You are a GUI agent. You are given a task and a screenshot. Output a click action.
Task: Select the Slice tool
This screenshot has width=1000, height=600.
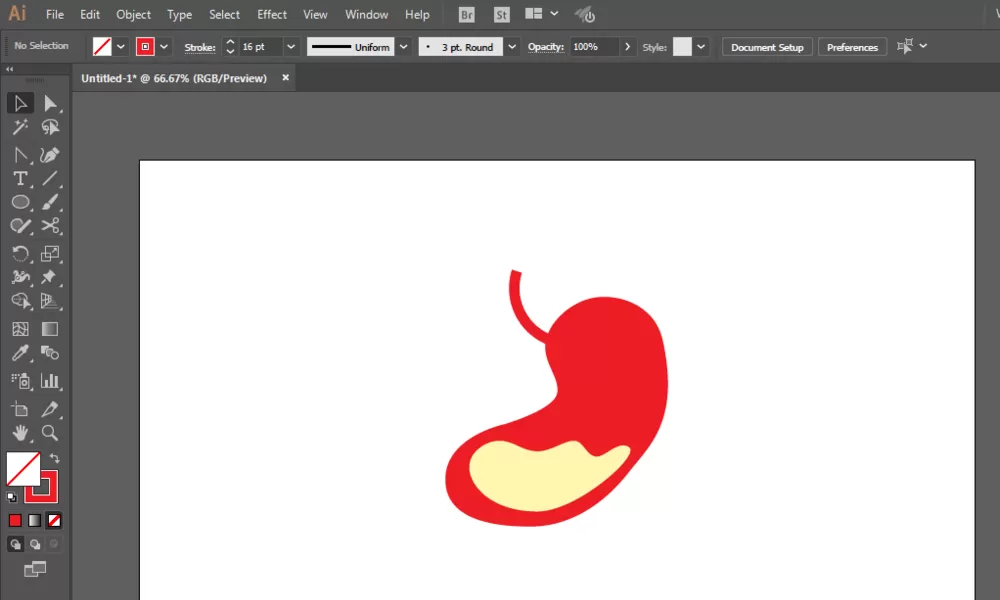click(x=50, y=409)
